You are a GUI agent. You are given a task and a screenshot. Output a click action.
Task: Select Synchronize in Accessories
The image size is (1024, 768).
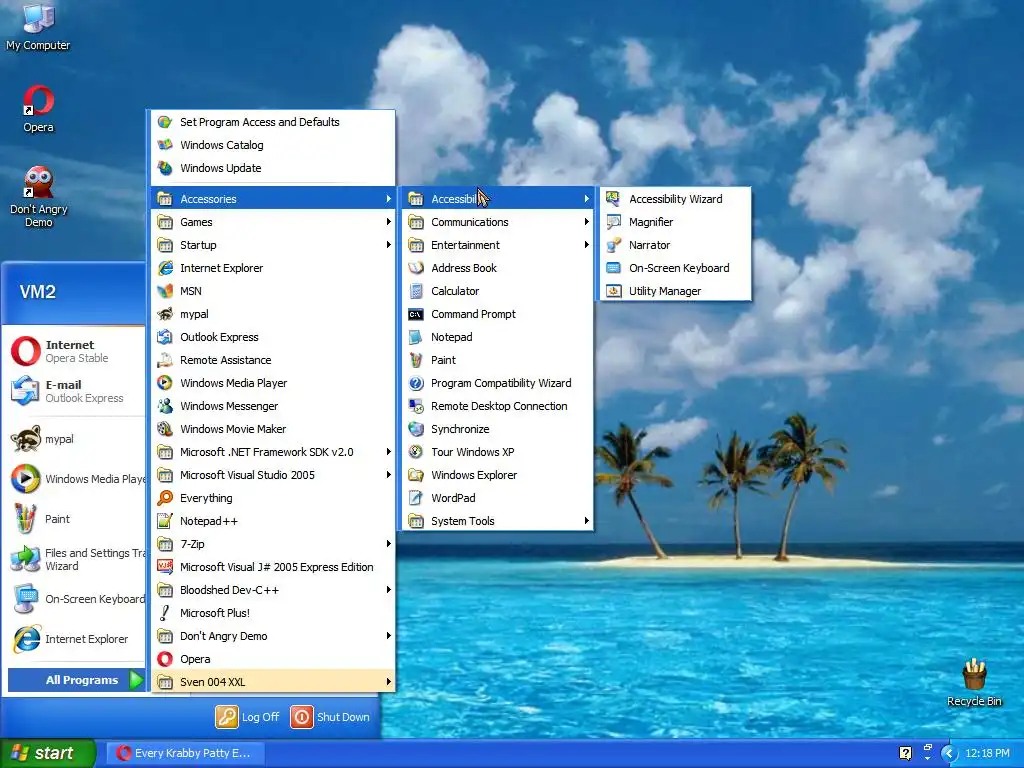click(x=498, y=429)
